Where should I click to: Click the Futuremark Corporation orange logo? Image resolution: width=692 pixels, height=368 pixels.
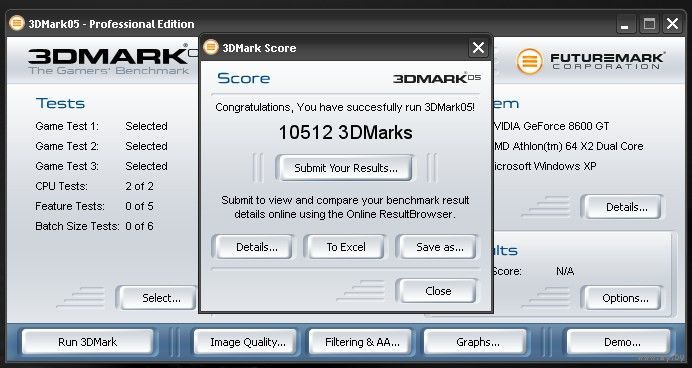point(530,61)
